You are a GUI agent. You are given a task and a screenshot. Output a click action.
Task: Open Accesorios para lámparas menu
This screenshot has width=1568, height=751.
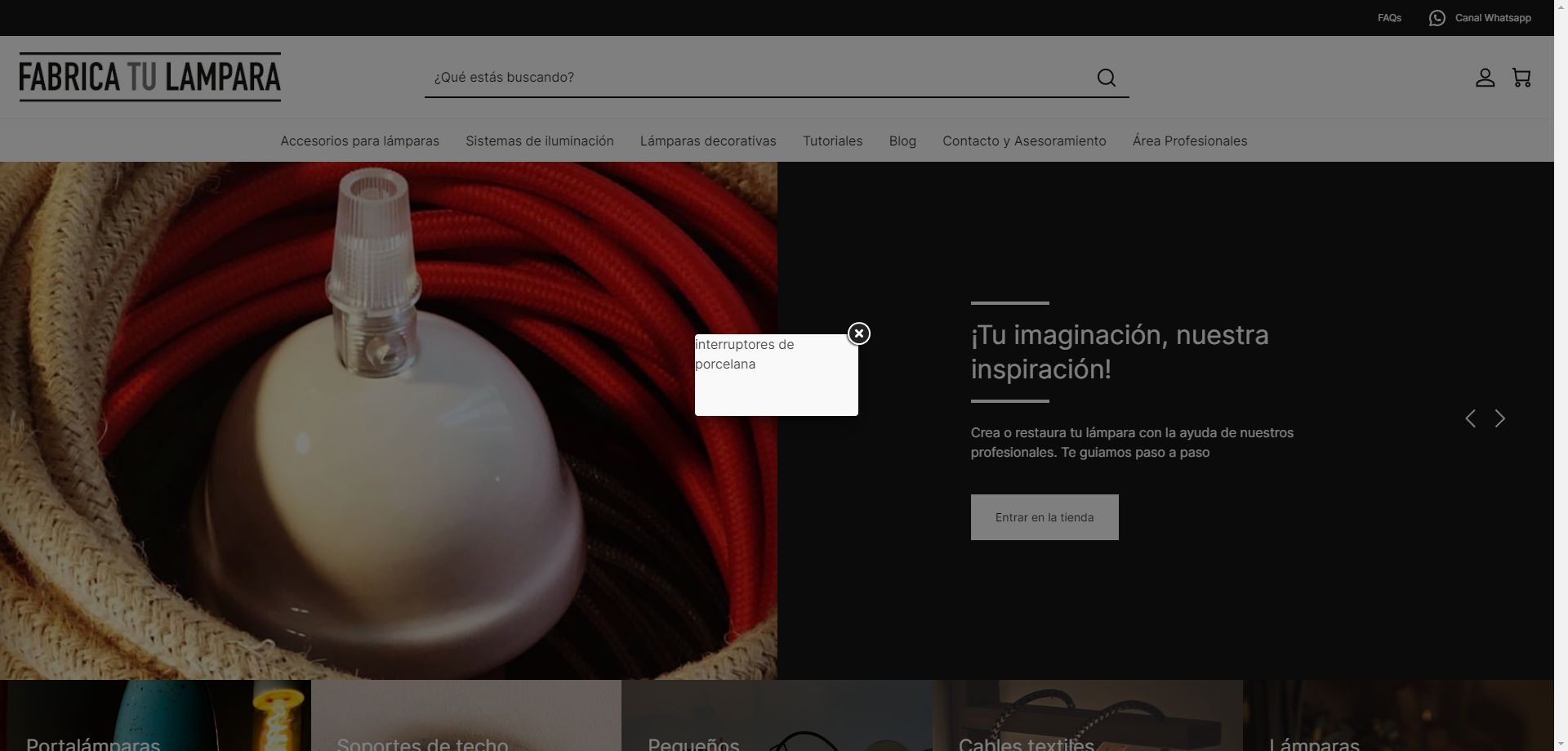(x=359, y=141)
